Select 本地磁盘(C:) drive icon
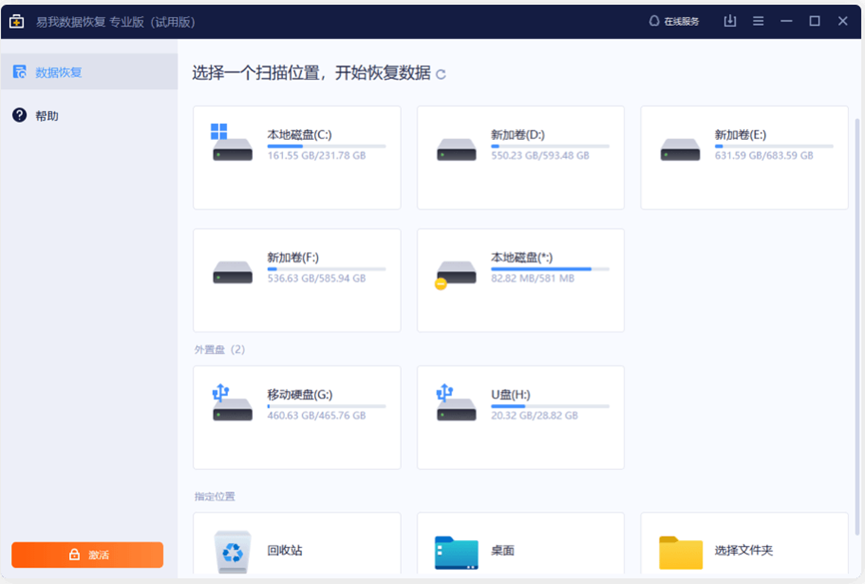The width and height of the screenshot is (865, 584). [232, 145]
